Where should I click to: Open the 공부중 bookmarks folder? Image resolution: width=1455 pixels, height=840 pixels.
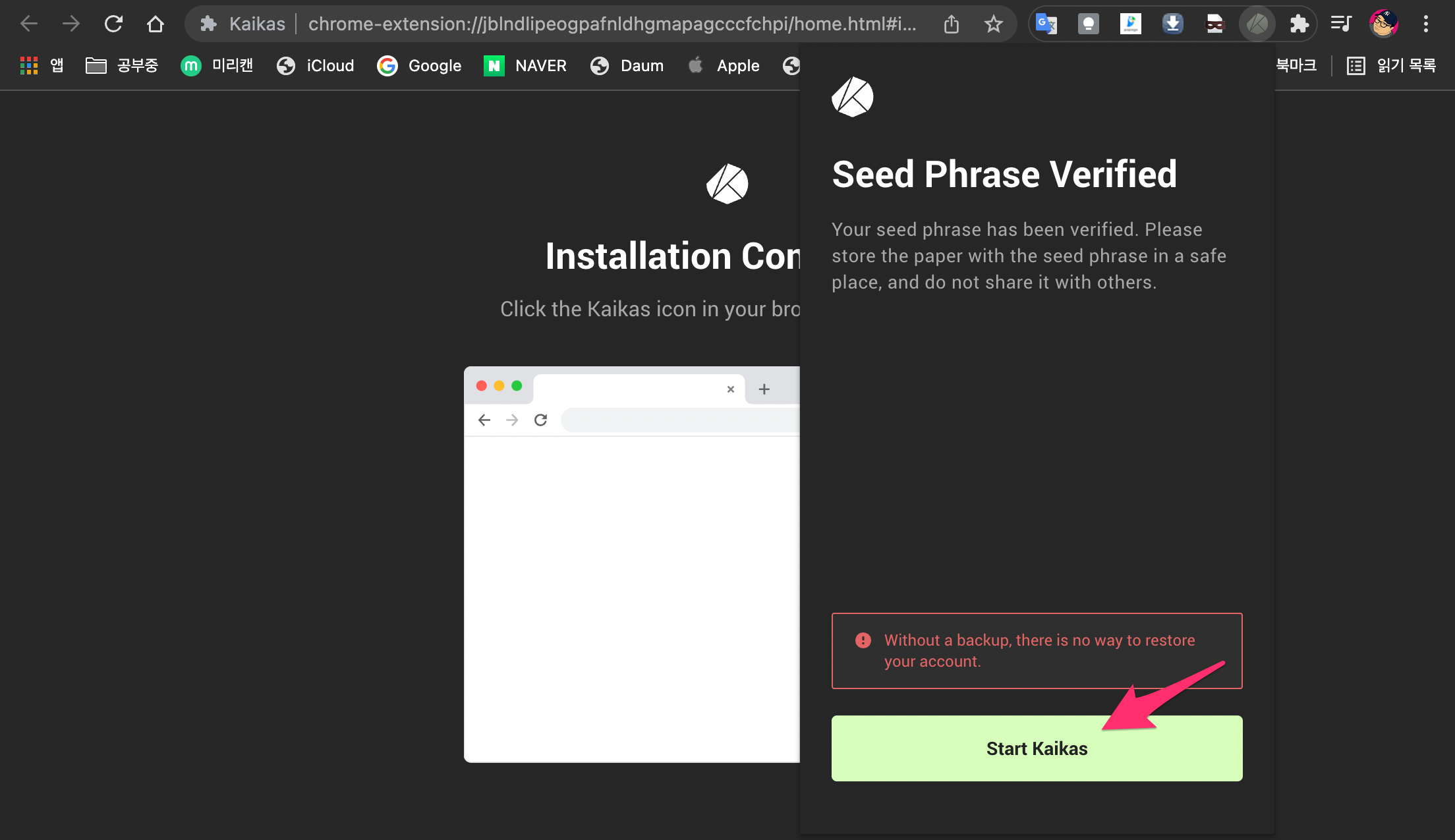pyautogui.click(x=122, y=65)
